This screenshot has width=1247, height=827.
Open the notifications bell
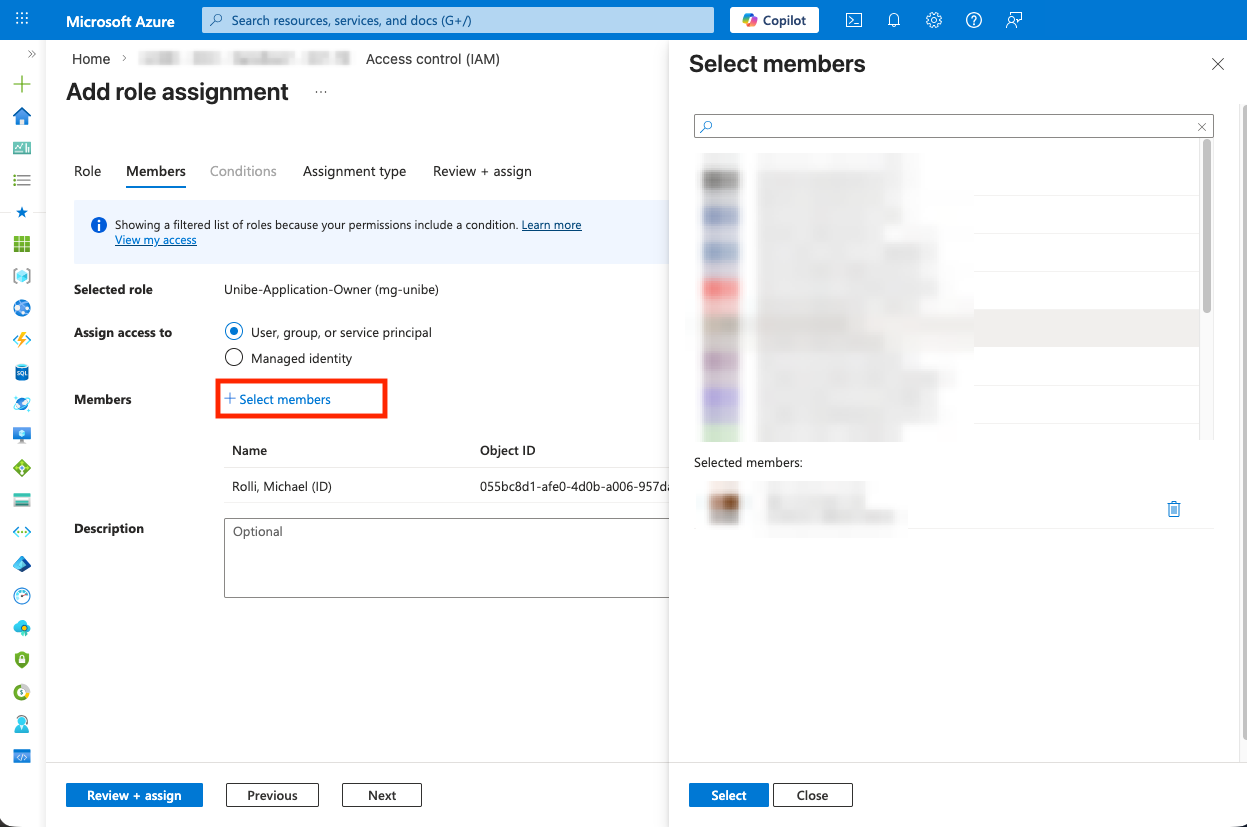pyautogui.click(x=894, y=20)
